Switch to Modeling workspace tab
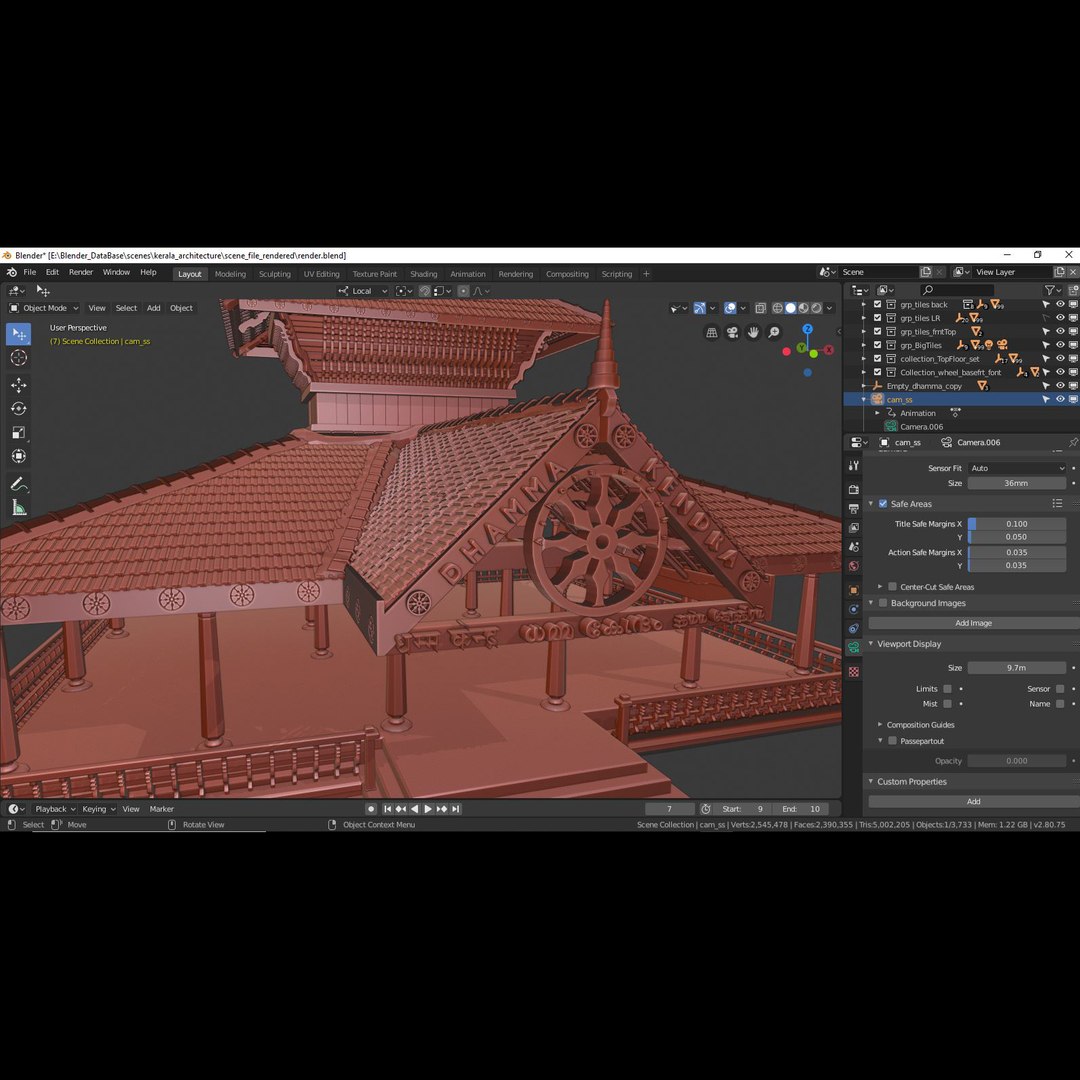This screenshot has height=1080, width=1080. coord(230,273)
